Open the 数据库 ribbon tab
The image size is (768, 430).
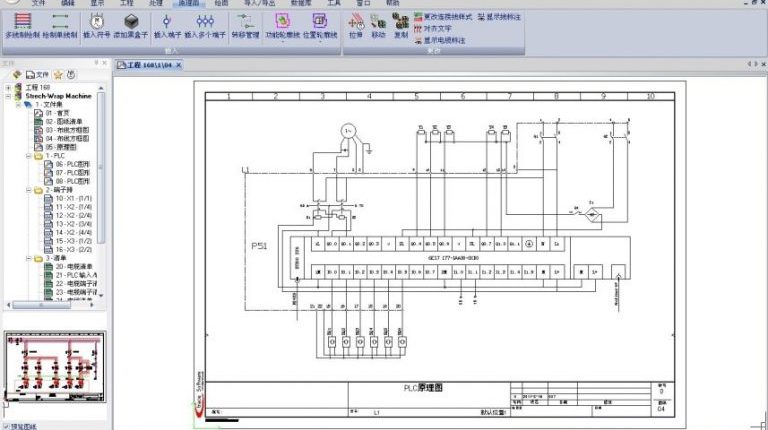click(x=301, y=3)
